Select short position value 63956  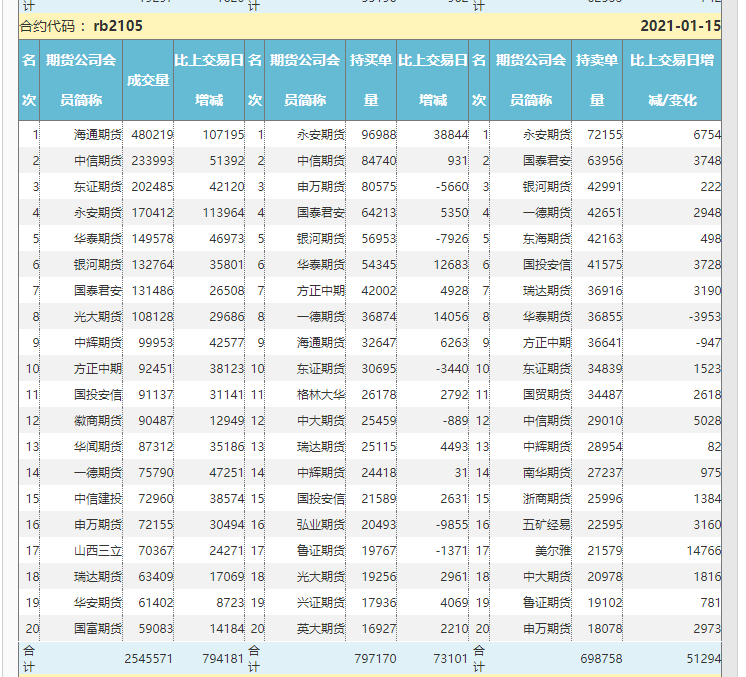(605, 161)
